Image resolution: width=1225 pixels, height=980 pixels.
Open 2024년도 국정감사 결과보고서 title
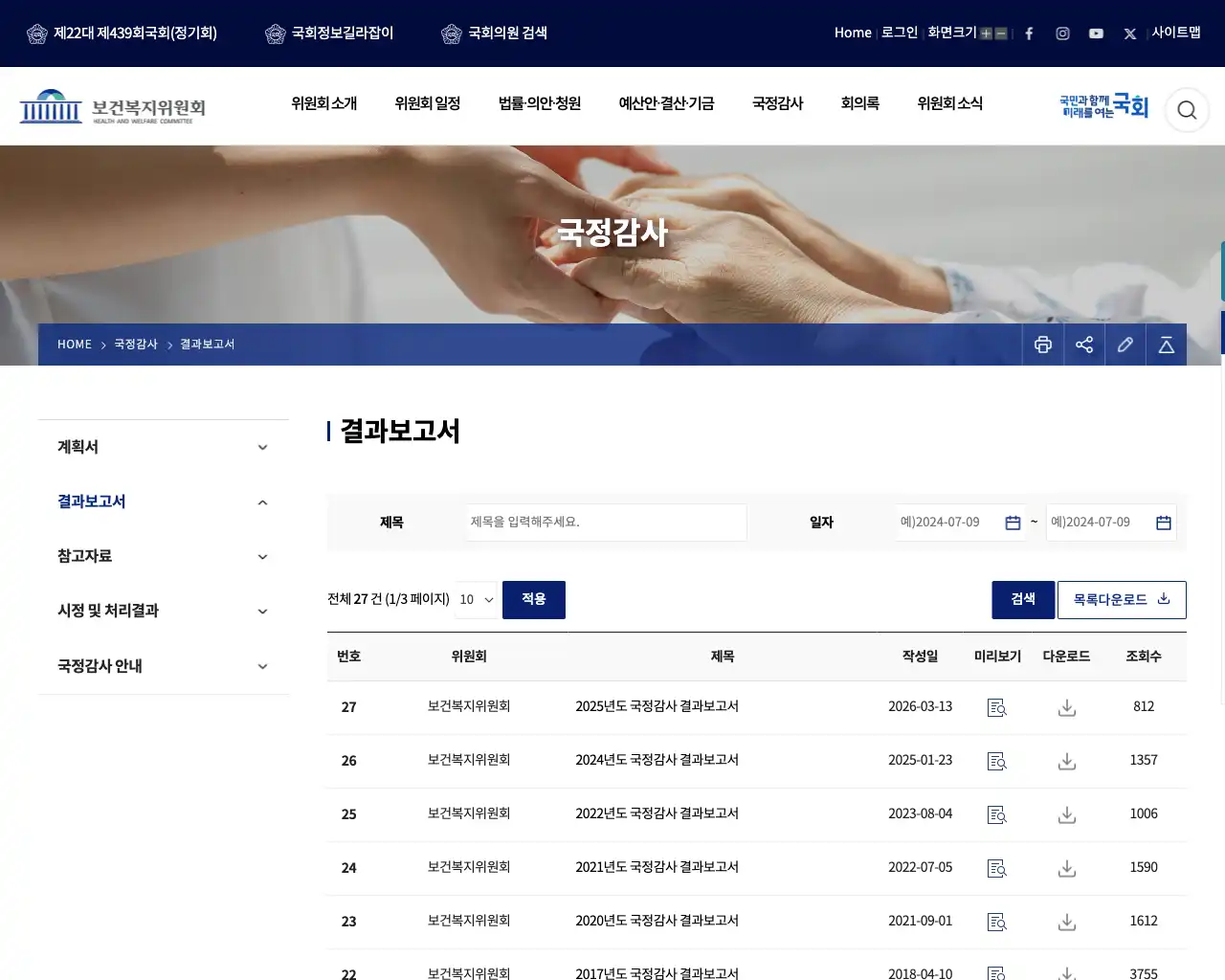[657, 760]
